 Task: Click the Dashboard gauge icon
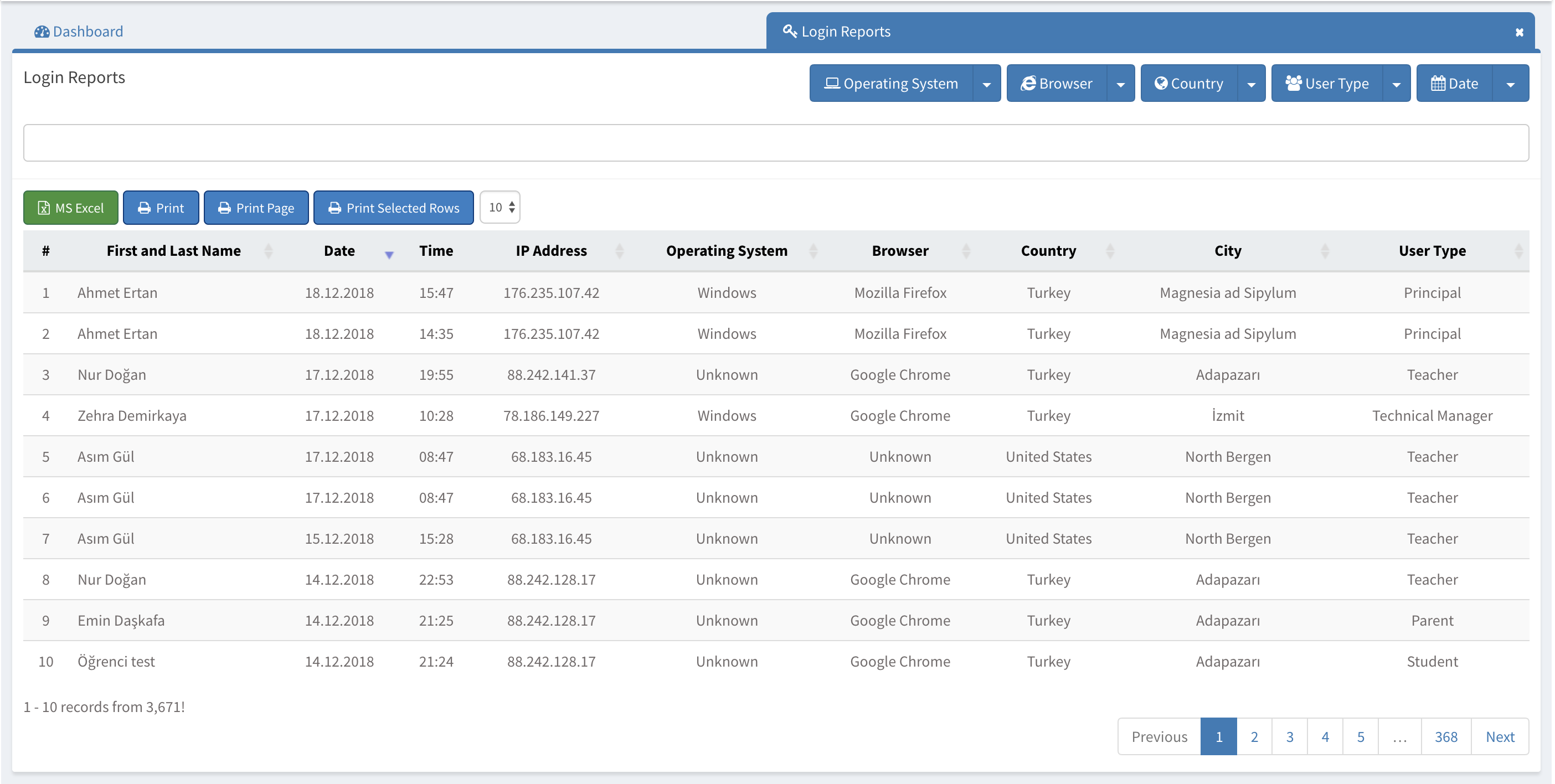pyautogui.click(x=42, y=32)
